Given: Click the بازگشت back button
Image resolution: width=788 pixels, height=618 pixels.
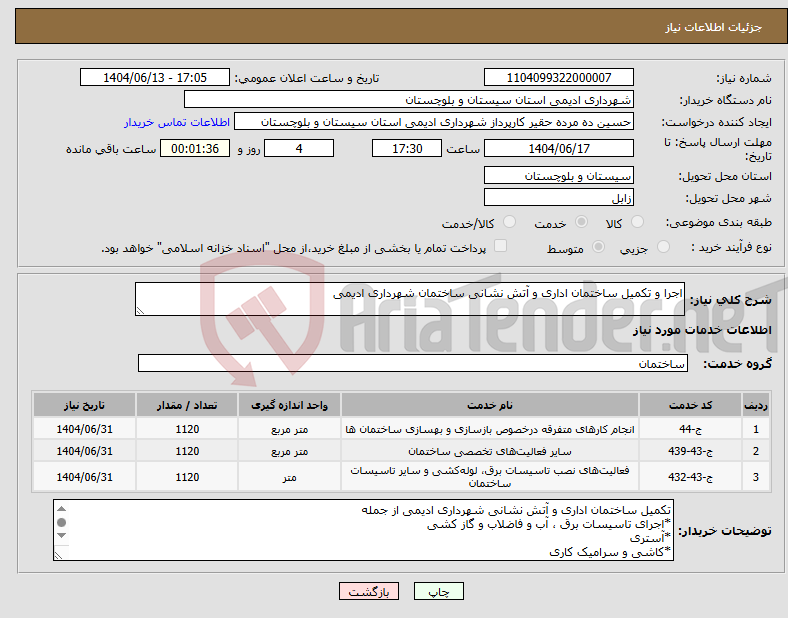Looking at the screenshot, I should point(369,591).
